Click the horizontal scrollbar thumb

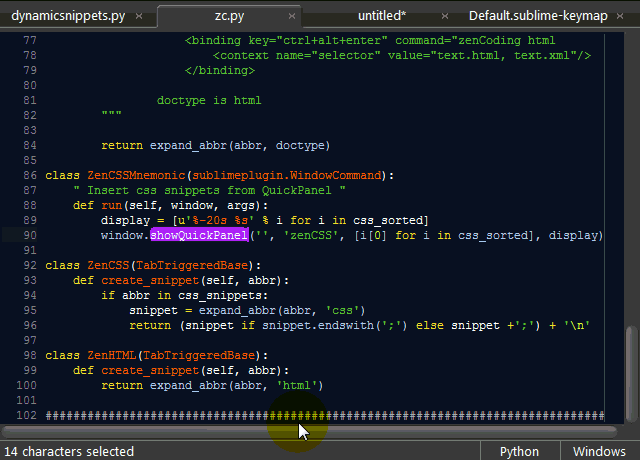[300, 431]
